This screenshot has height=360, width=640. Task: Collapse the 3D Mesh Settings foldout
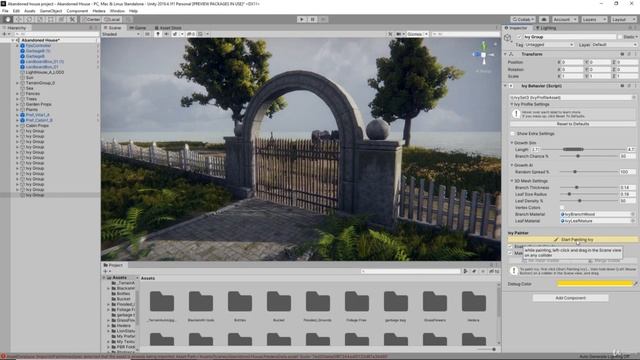click(512, 180)
